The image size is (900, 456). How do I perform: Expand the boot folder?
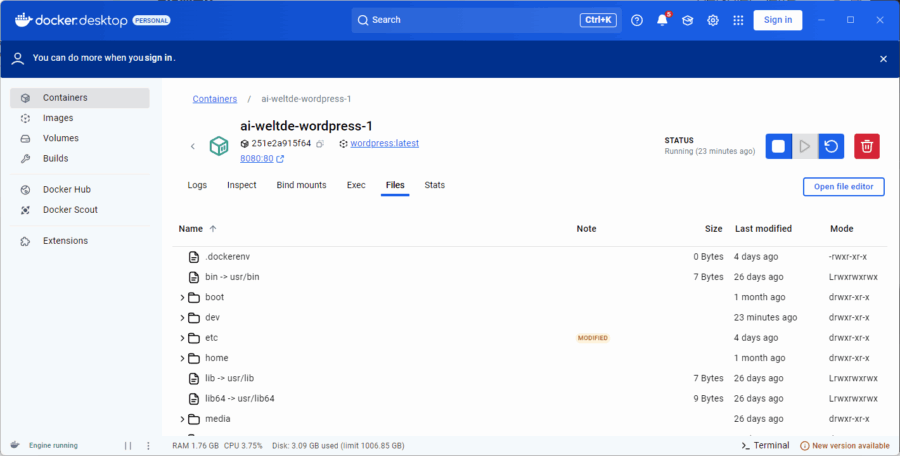pyautogui.click(x=183, y=297)
